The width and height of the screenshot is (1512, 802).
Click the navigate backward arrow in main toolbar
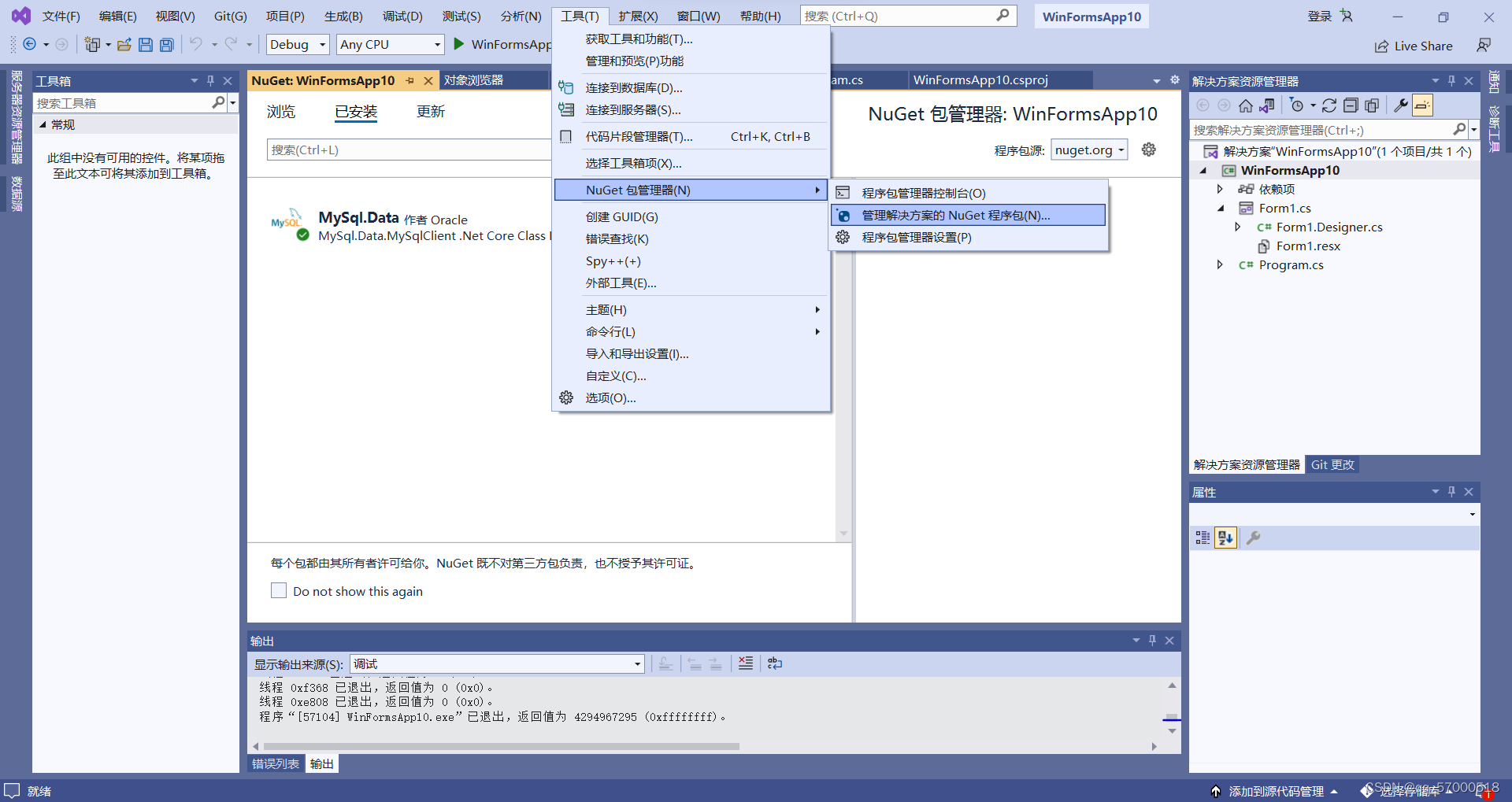[30, 44]
